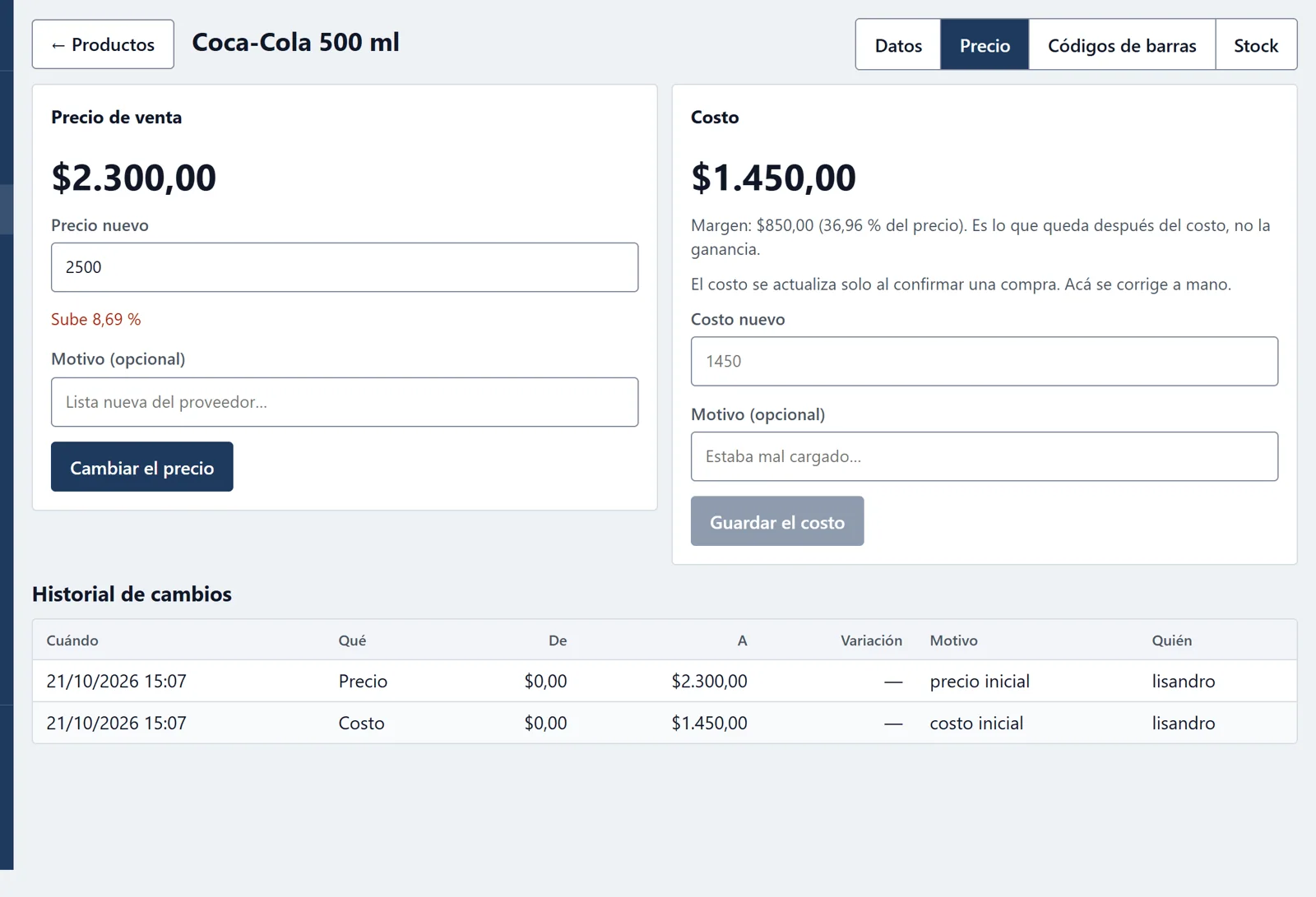Screen dimensions: 1316x897
Task: Click the Coca-Cola 500 ml title
Action: (x=295, y=42)
